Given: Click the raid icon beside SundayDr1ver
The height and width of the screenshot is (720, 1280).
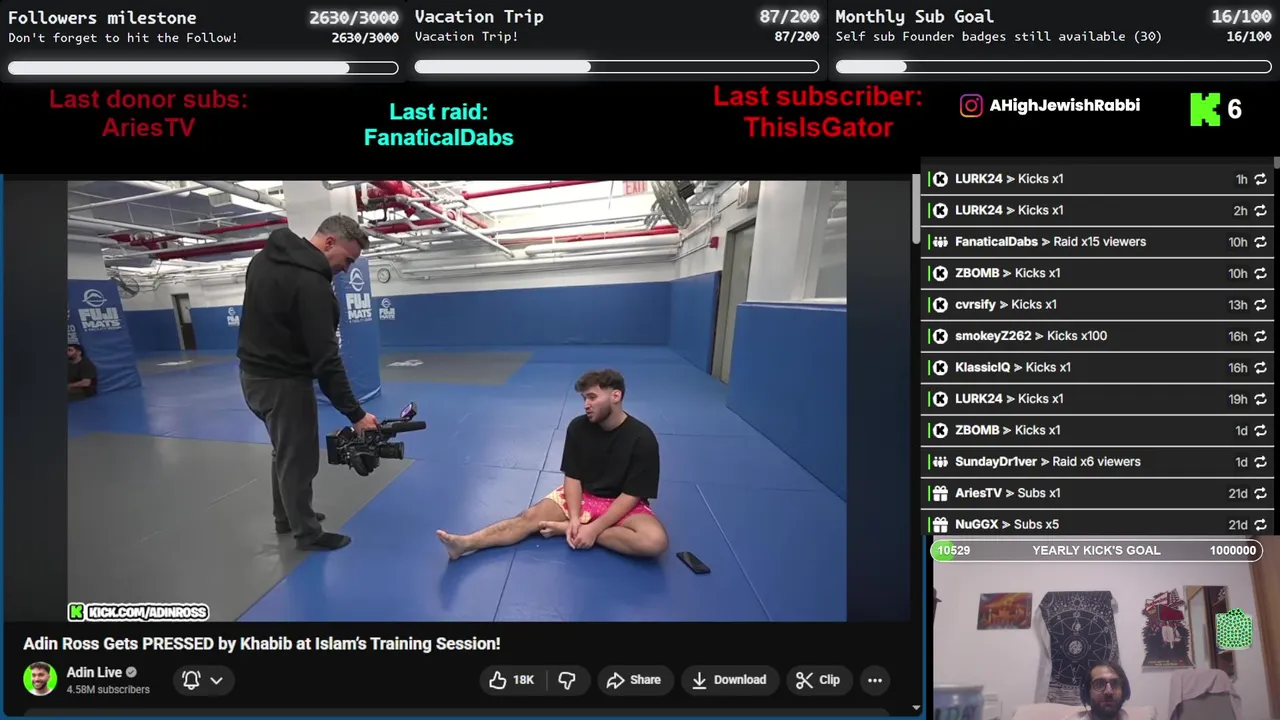Looking at the screenshot, I should pos(940,462).
